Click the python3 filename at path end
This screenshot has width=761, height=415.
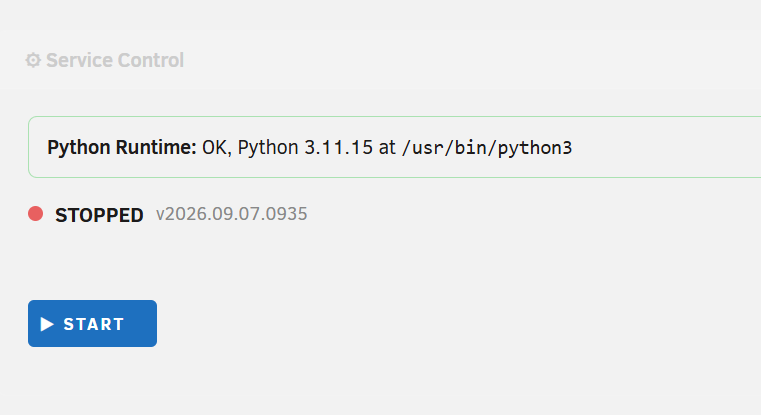(535, 148)
